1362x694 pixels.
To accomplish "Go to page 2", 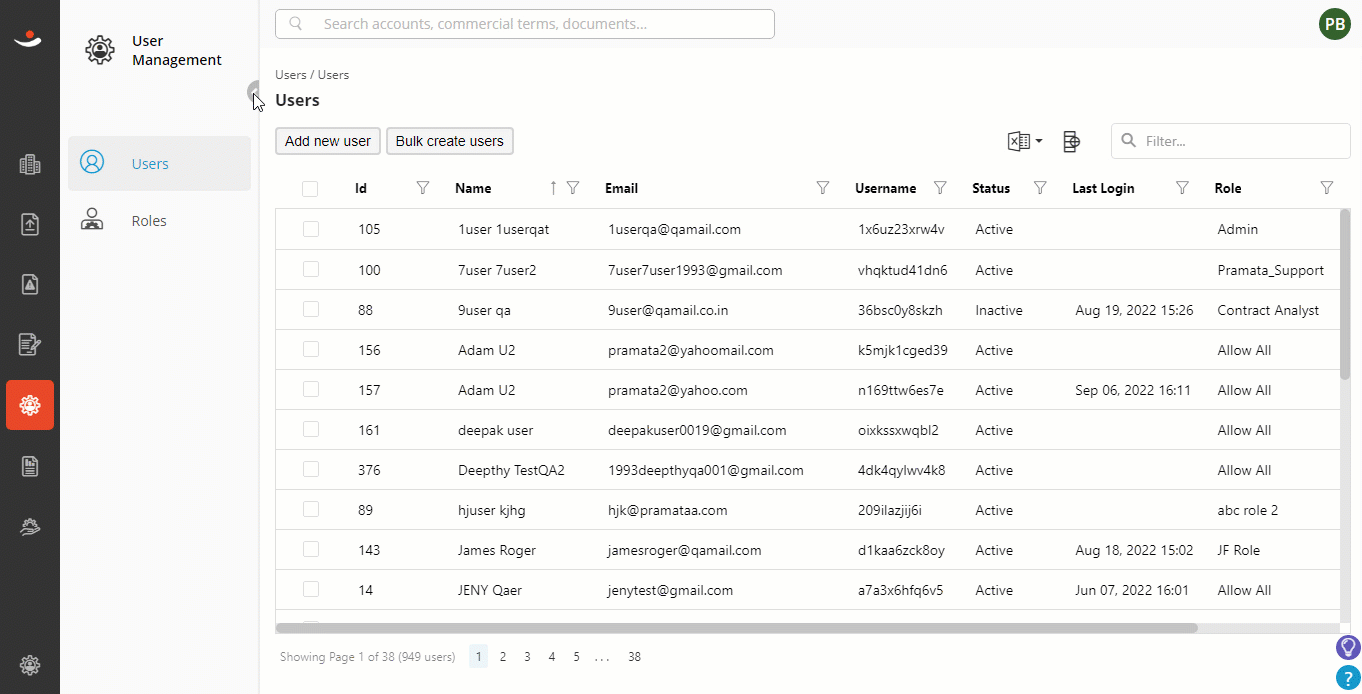I will point(503,657).
